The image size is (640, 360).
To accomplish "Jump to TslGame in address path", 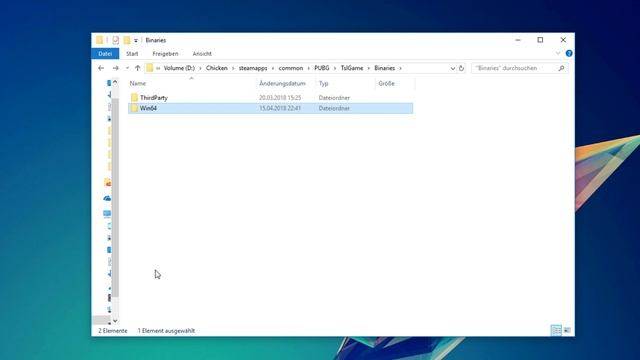I will tap(352, 68).
